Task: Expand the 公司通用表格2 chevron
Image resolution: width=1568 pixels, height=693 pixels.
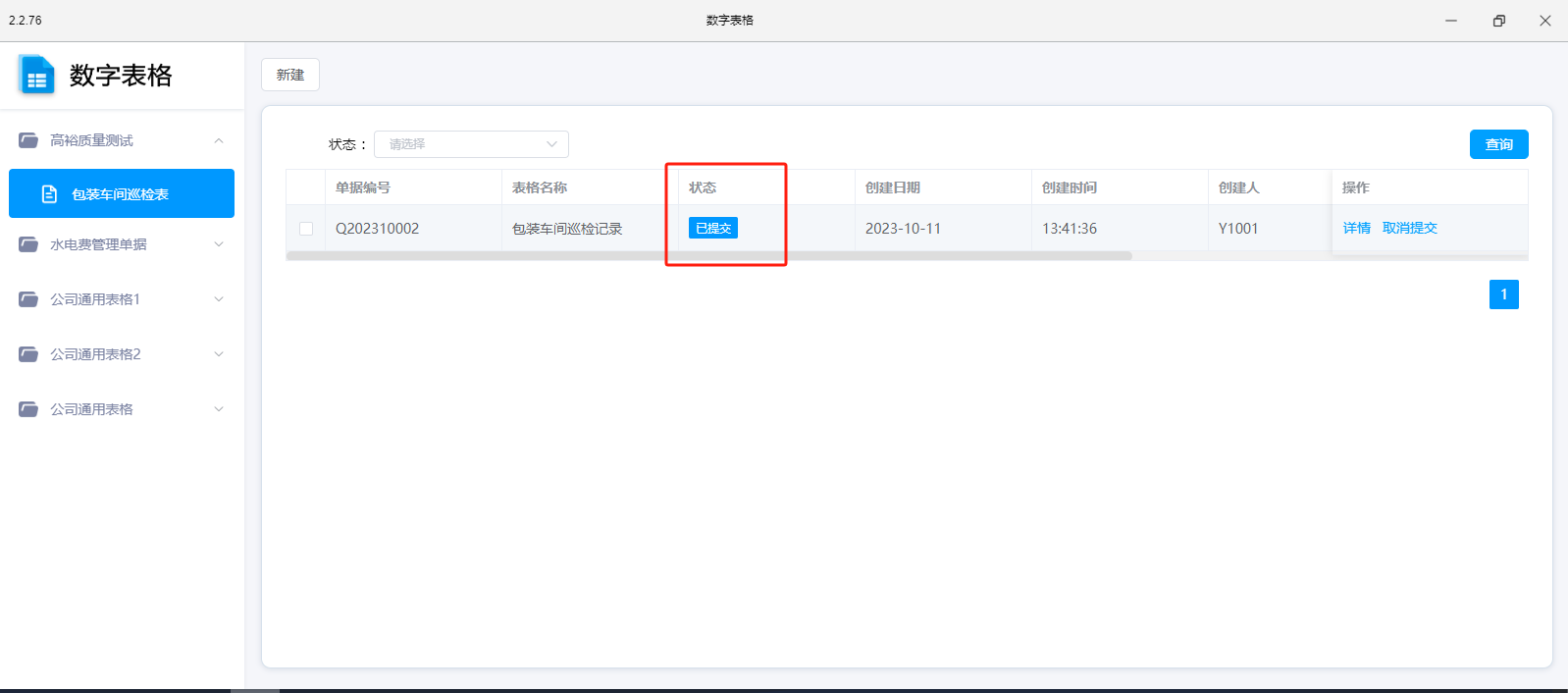Action: (x=219, y=354)
